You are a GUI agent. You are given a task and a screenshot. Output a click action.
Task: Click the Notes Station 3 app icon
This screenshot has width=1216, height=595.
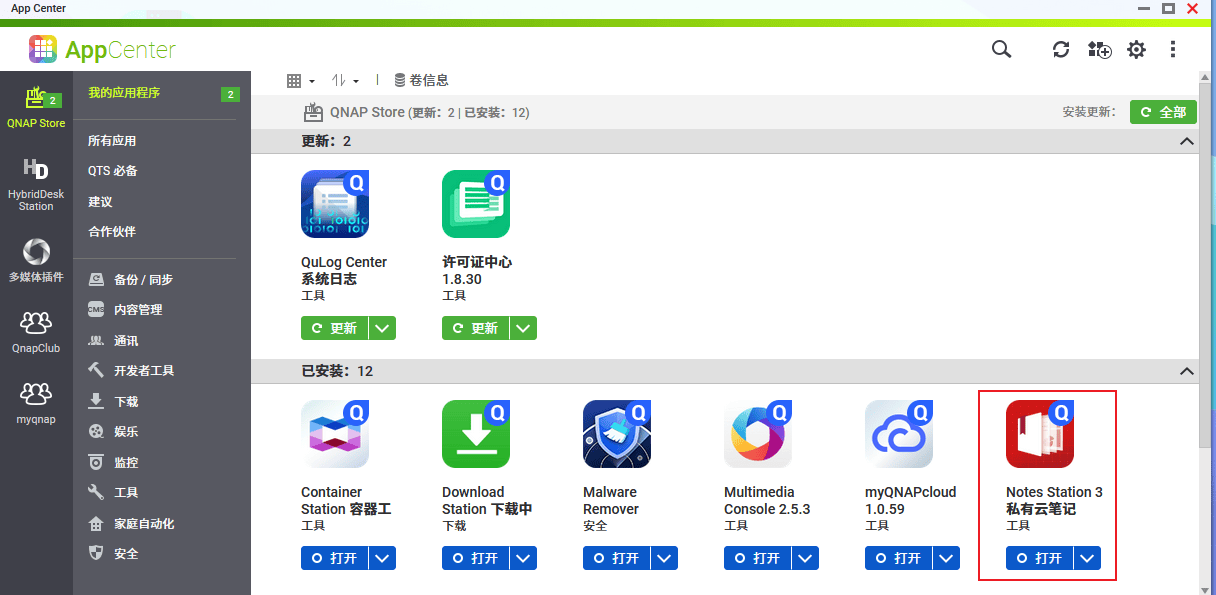click(1040, 434)
